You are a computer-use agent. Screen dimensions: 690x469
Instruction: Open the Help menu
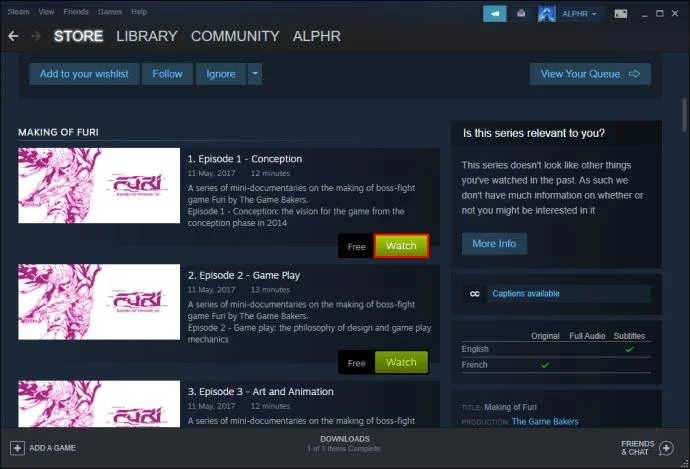[x=139, y=12]
